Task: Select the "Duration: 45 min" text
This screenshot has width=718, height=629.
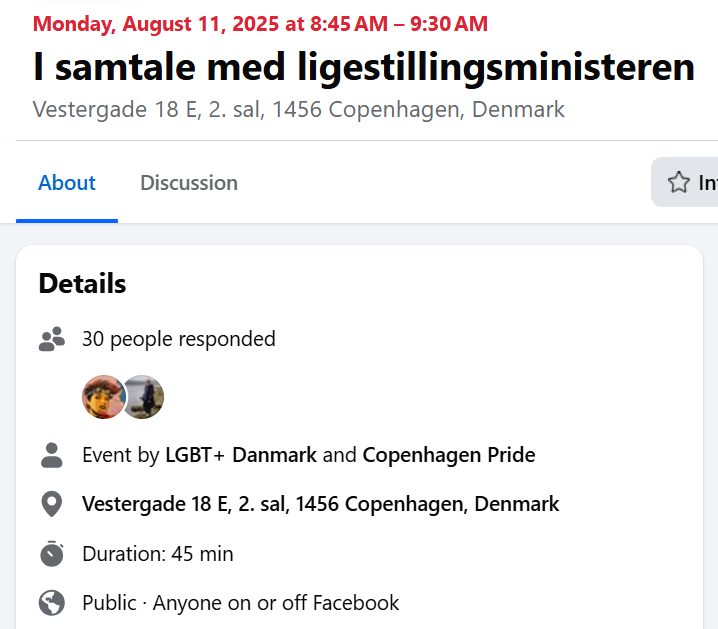Action: (157, 553)
